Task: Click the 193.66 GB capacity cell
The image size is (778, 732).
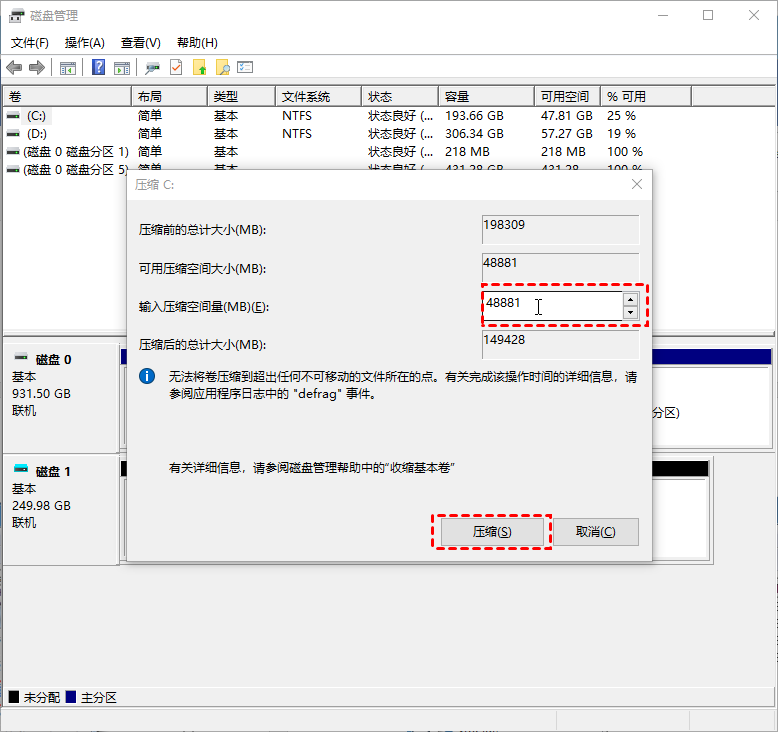Action: pos(474,116)
